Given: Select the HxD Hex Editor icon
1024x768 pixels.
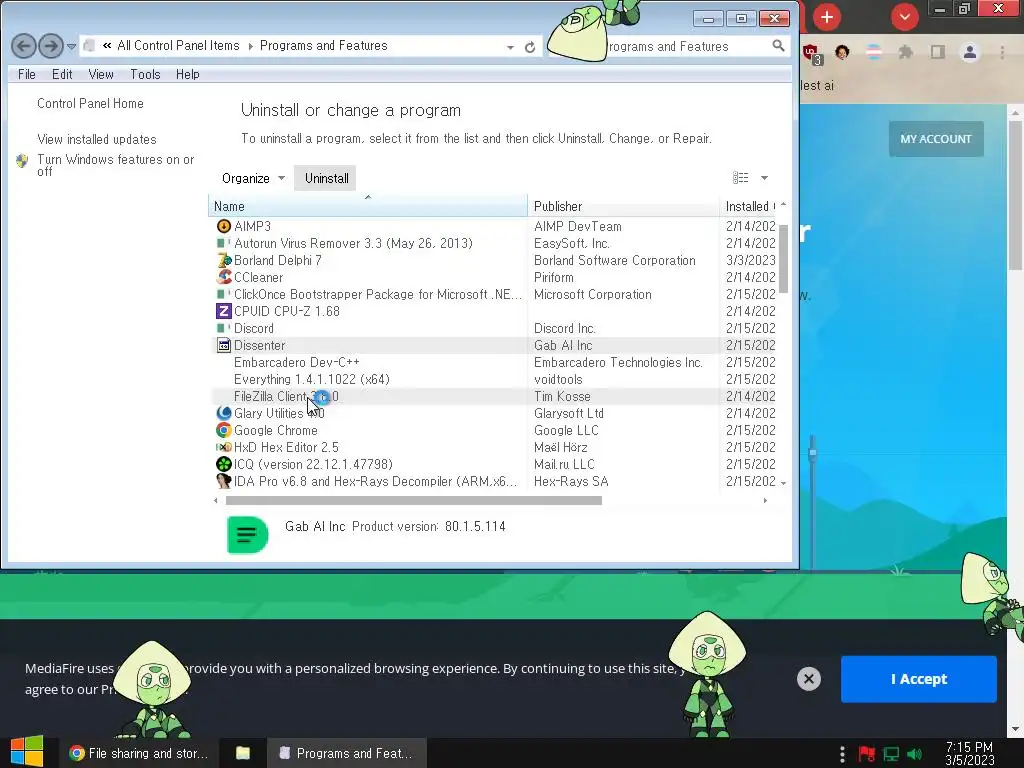Looking at the screenshot, I should coord(224,447).
